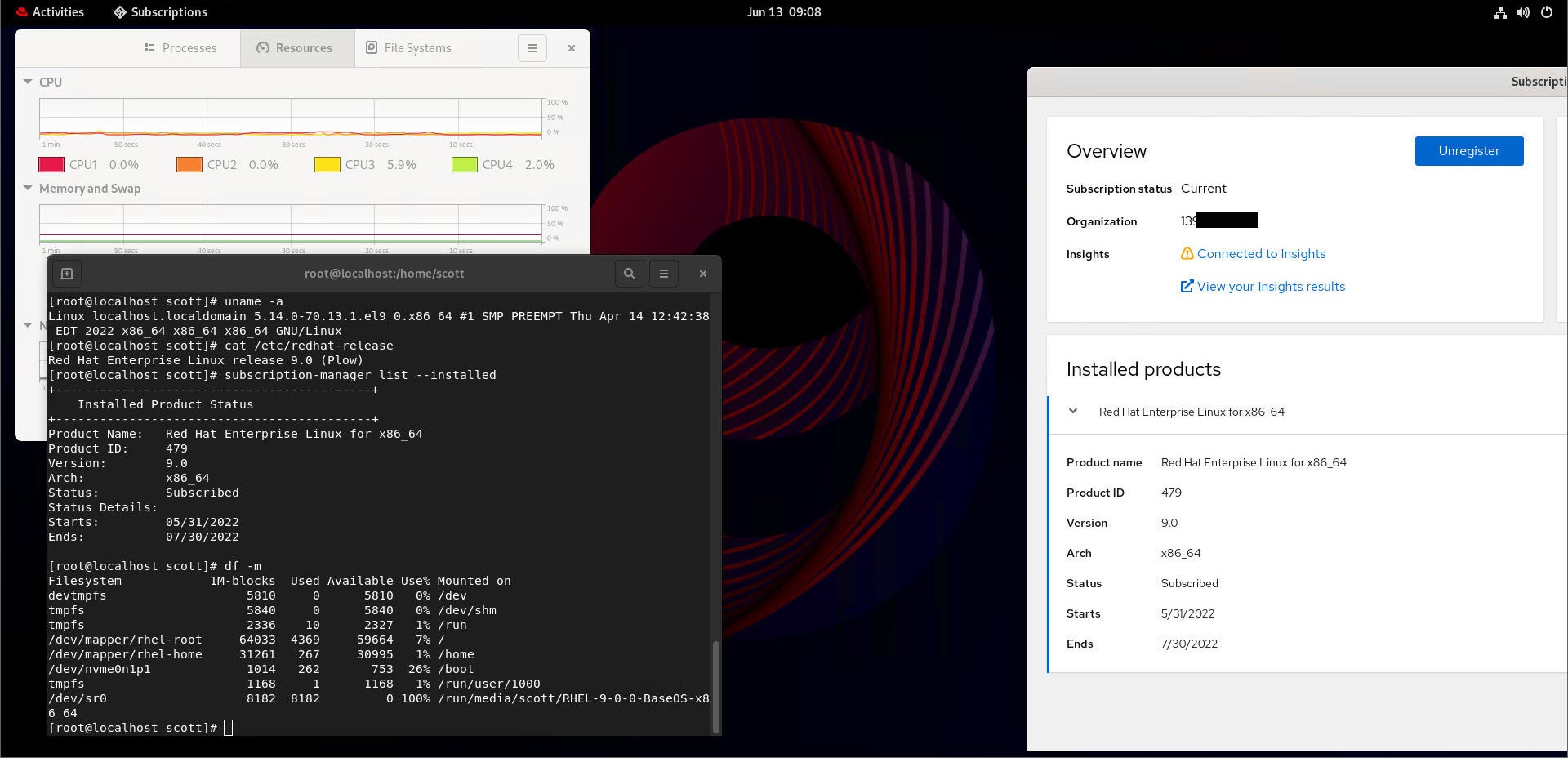Collapse the CPU section
1568x758 pixels.
click(x=28, y=82)
